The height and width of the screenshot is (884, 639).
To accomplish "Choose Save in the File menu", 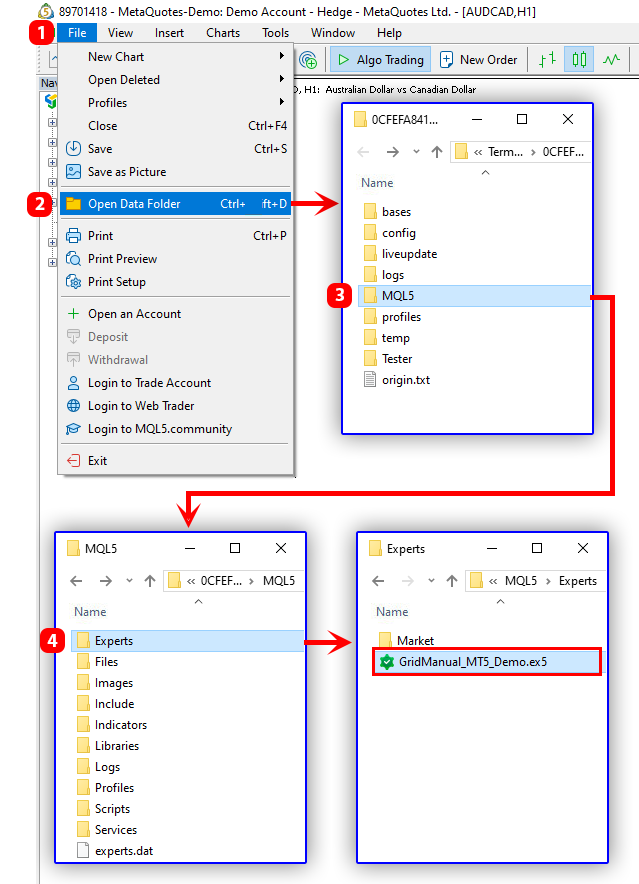I will pos(175,149).
